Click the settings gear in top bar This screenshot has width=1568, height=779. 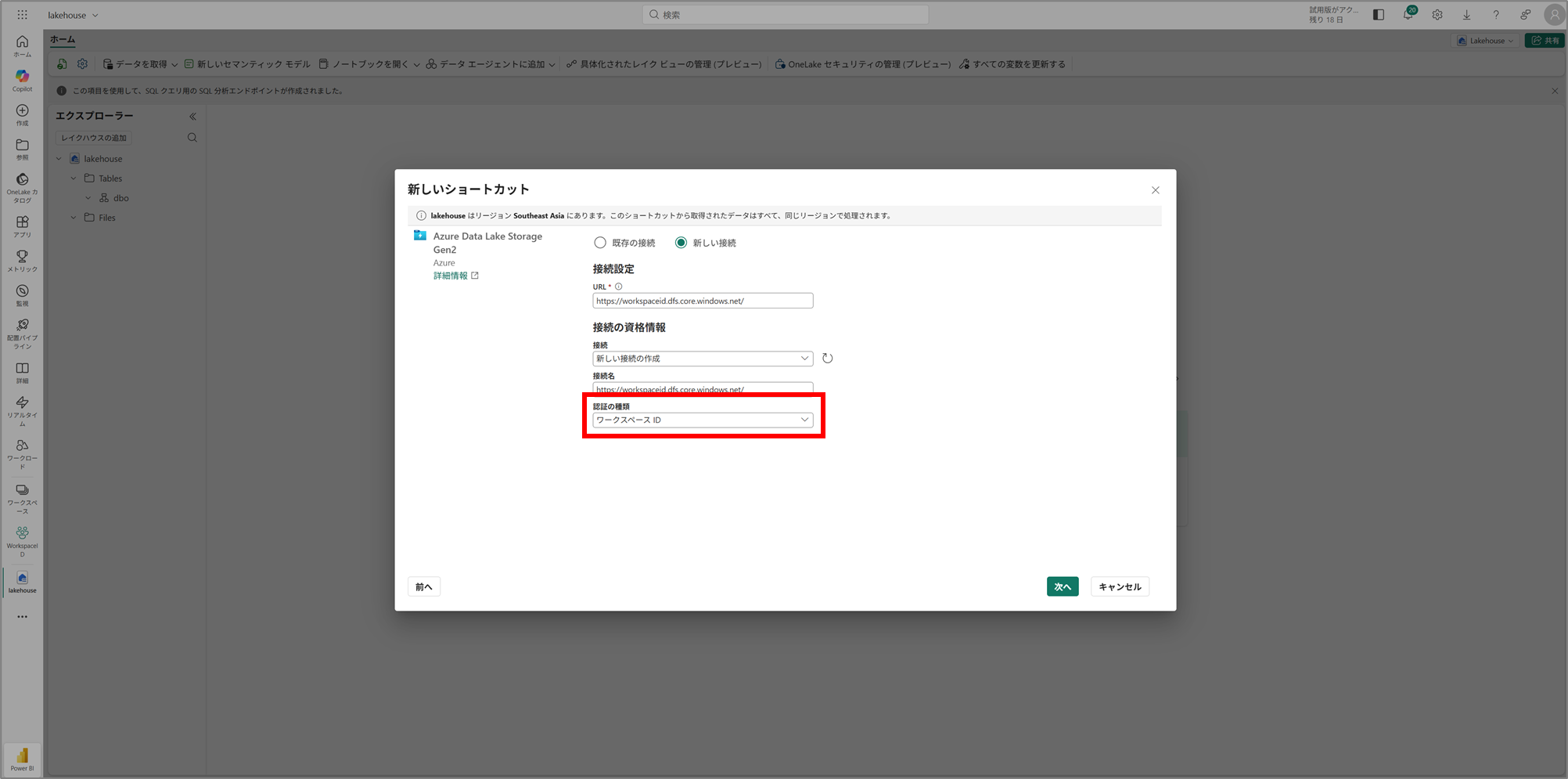(x=1437, y=15)
